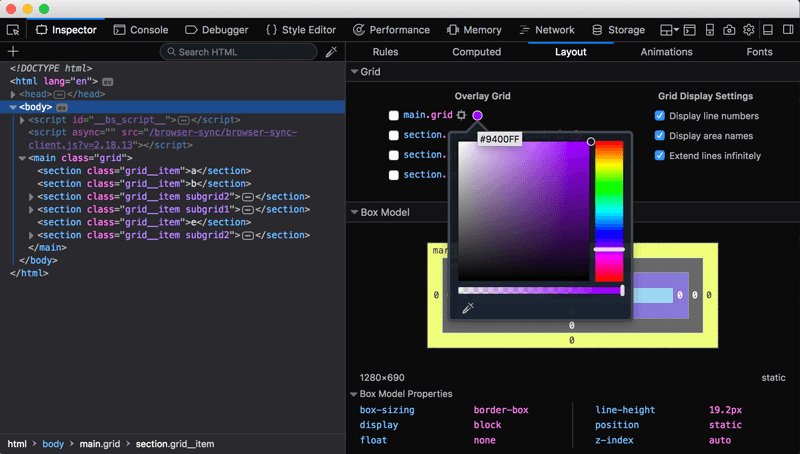Open frame selection dropdown icon
The height and width of the screenshot is (454, 800).
669,30
